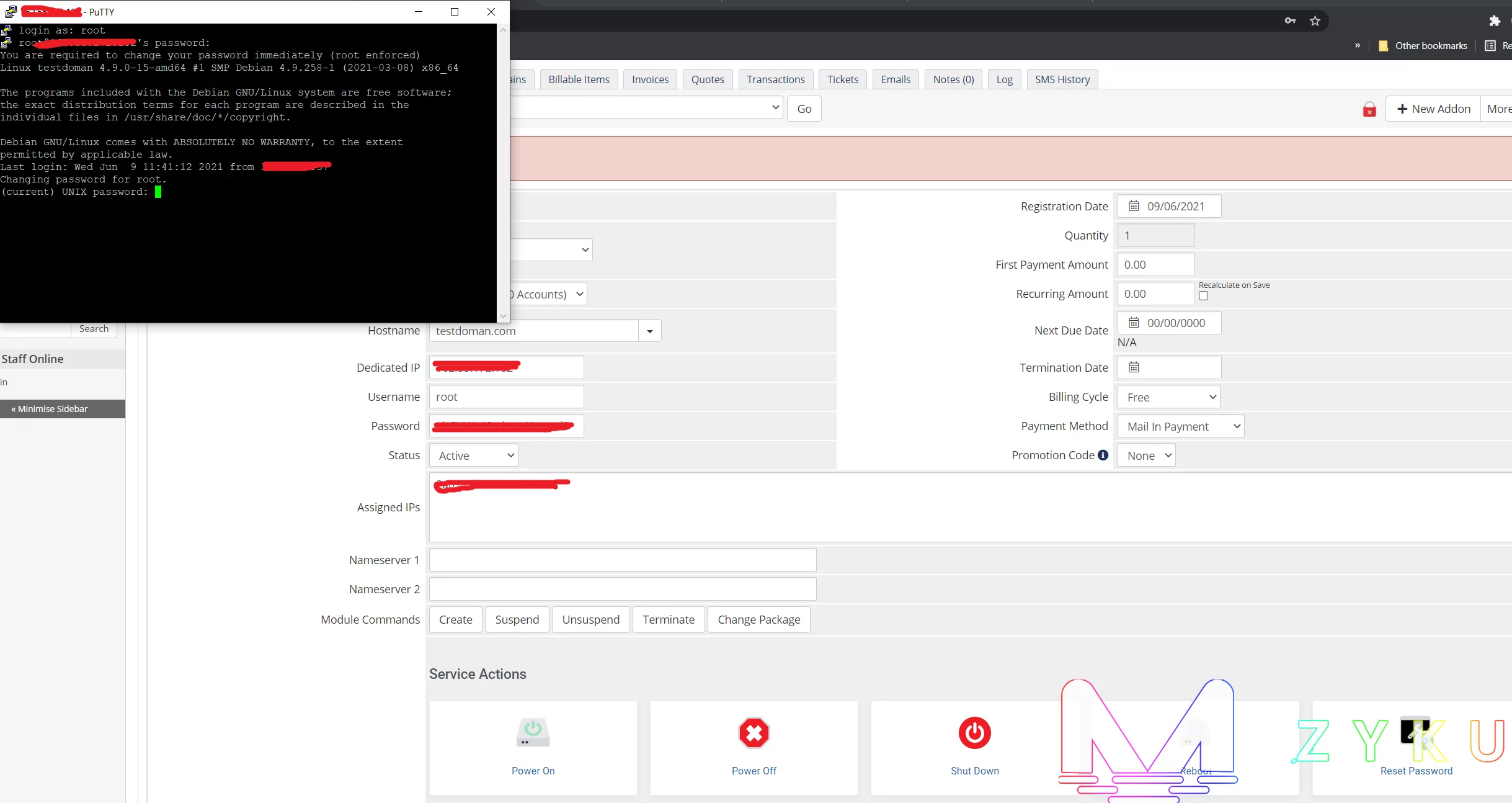Viewport: 1512px width, 803px height.
Task: Click the red Power Off icon
Action: tap(754, 733)
